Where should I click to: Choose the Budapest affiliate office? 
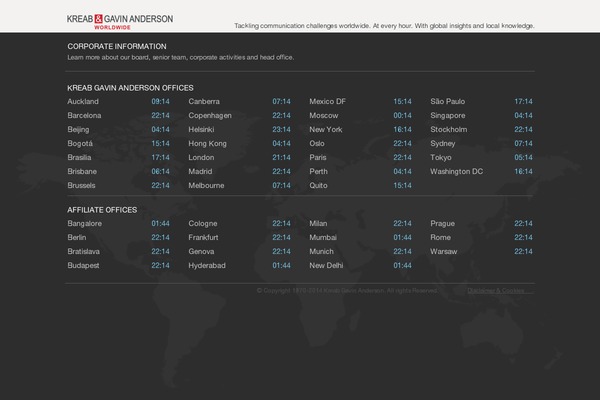click(84, 266)
